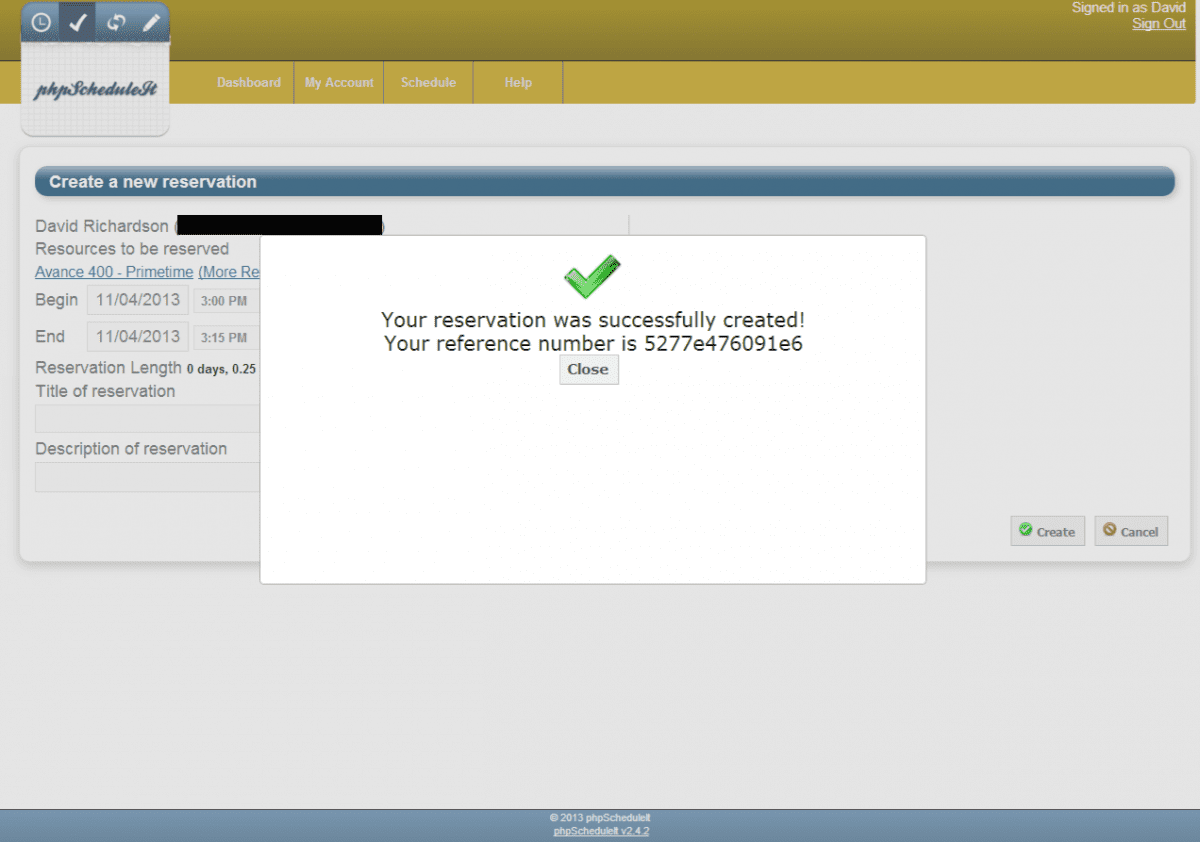Go to the Schedule menu
1200x842 pixels.
428,83
